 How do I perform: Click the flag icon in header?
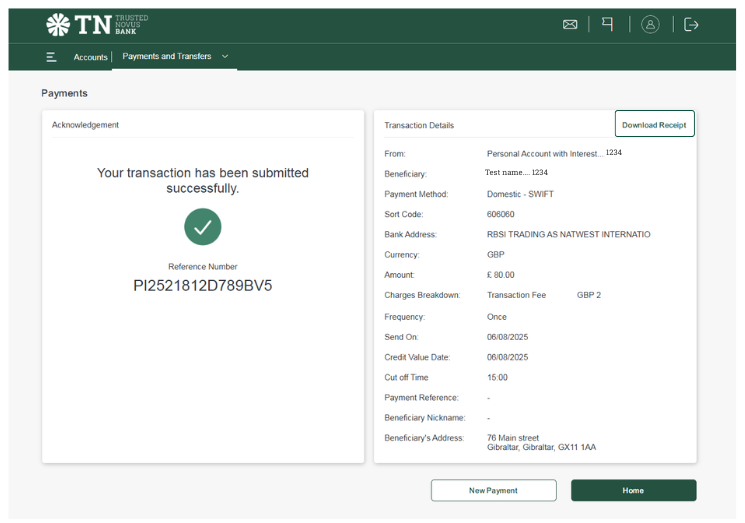point(607,24)
